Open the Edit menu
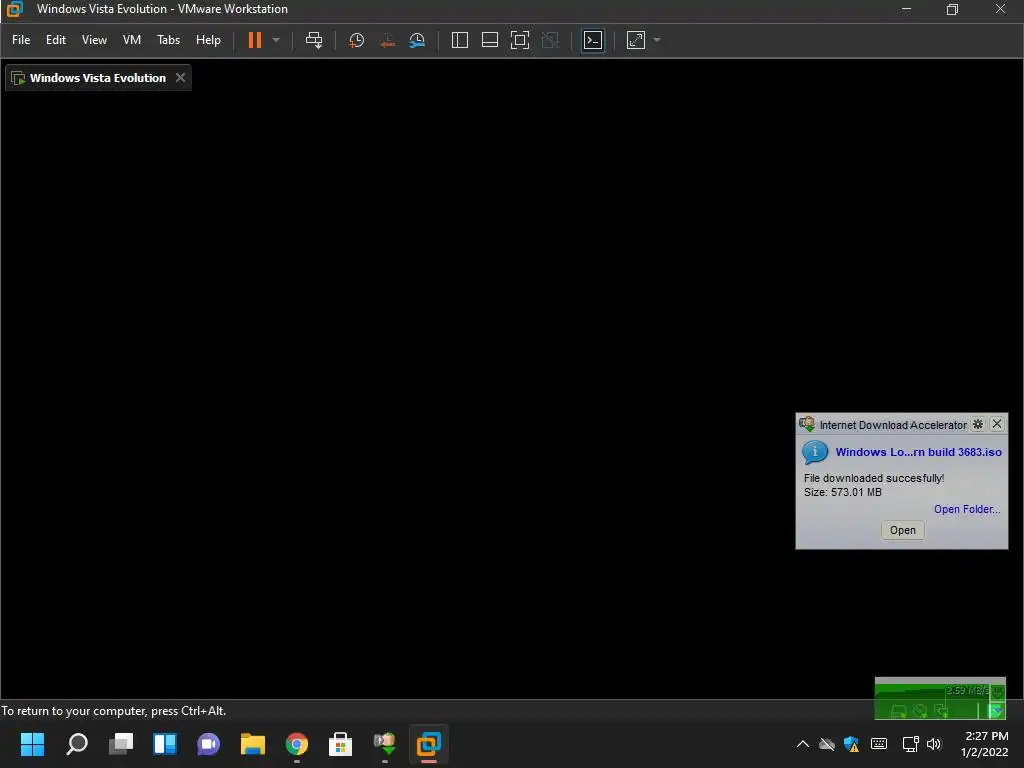The width and height of the screenshot is (1024, 768). [x=56, y=40]
